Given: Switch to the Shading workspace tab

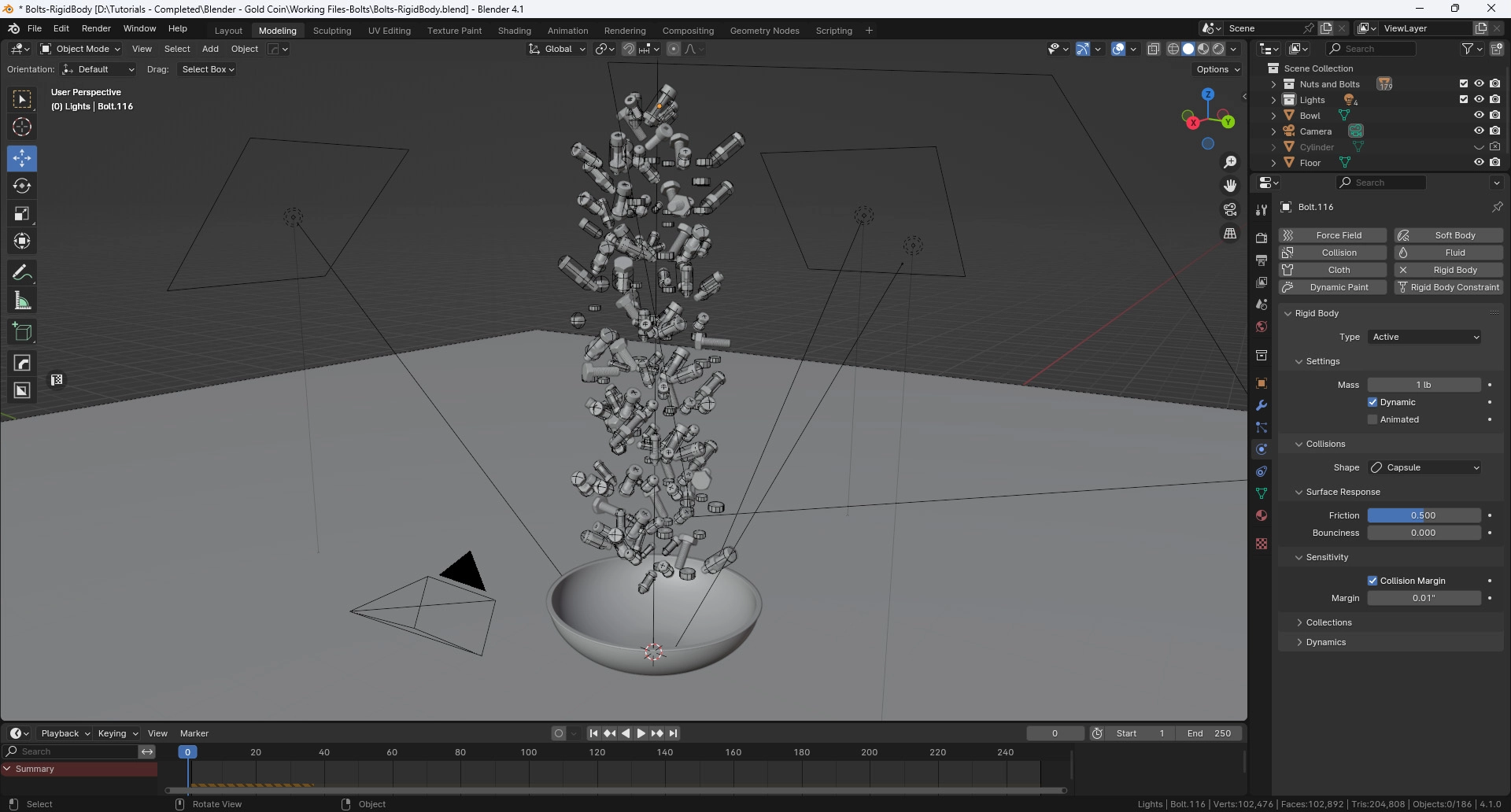Looking at the screenshot, I should [514, 31].
